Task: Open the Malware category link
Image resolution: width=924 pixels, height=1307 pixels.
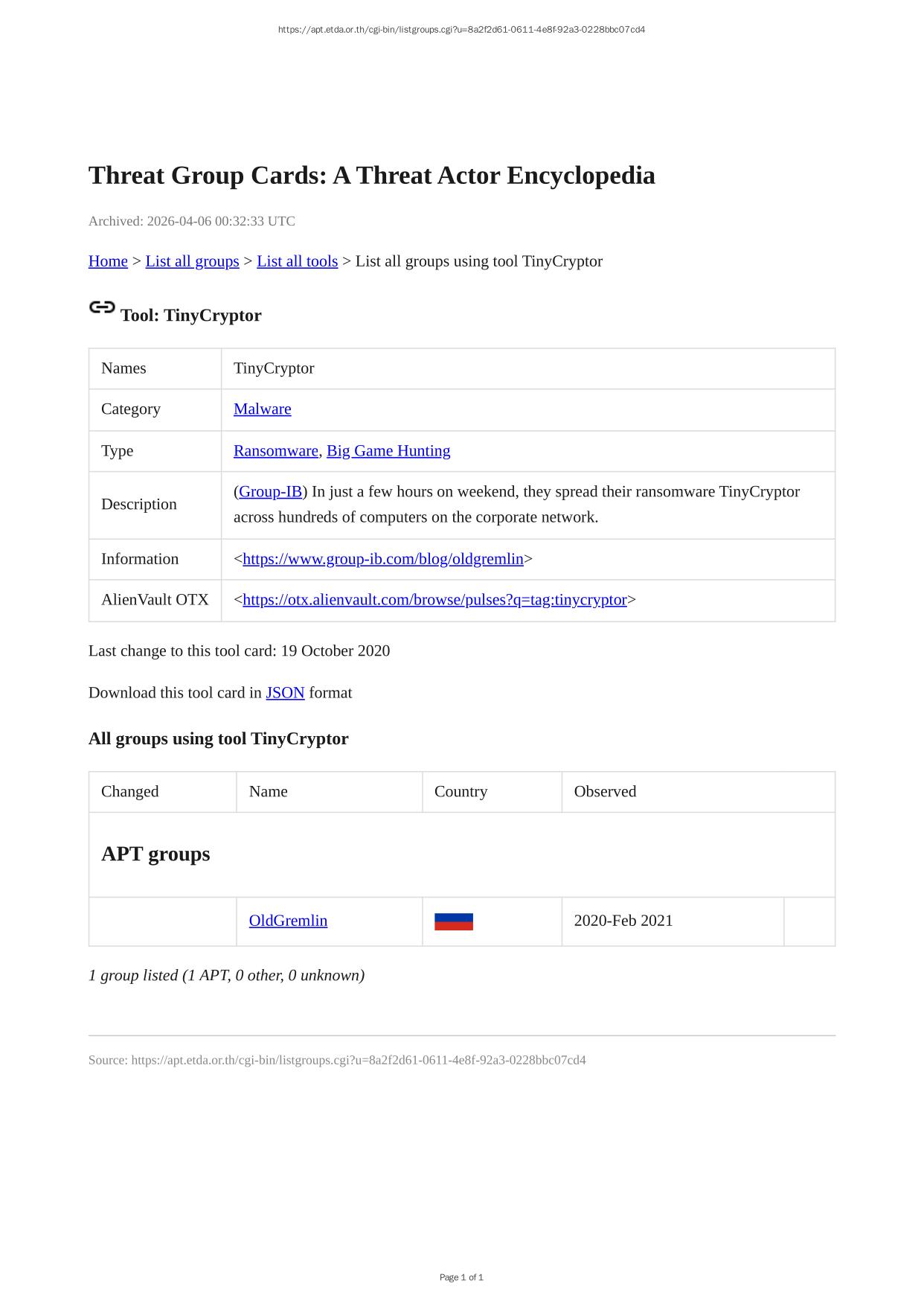Action: [262, 409]
